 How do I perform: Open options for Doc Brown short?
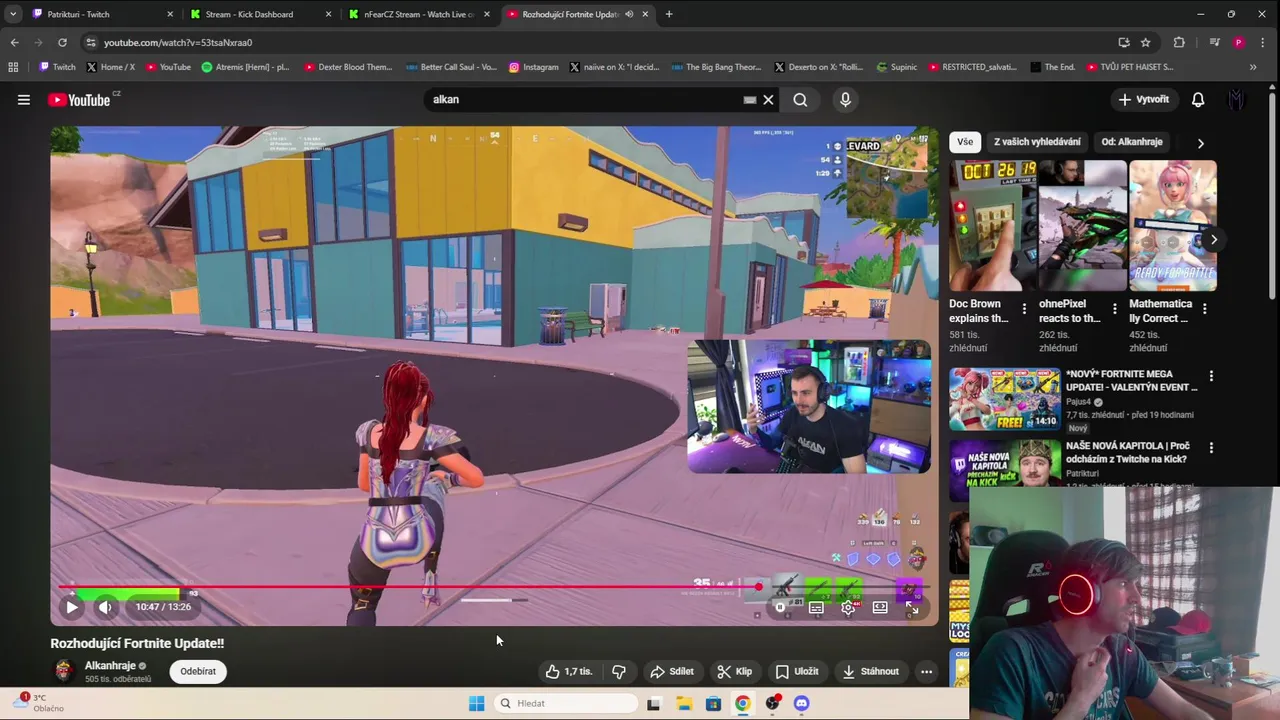(1024, 309)
